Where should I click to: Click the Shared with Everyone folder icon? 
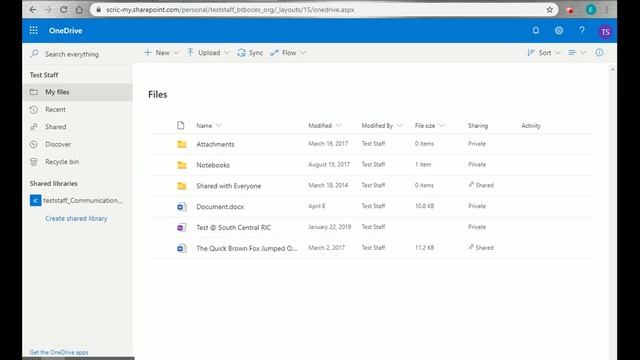[x=182, y=186]
